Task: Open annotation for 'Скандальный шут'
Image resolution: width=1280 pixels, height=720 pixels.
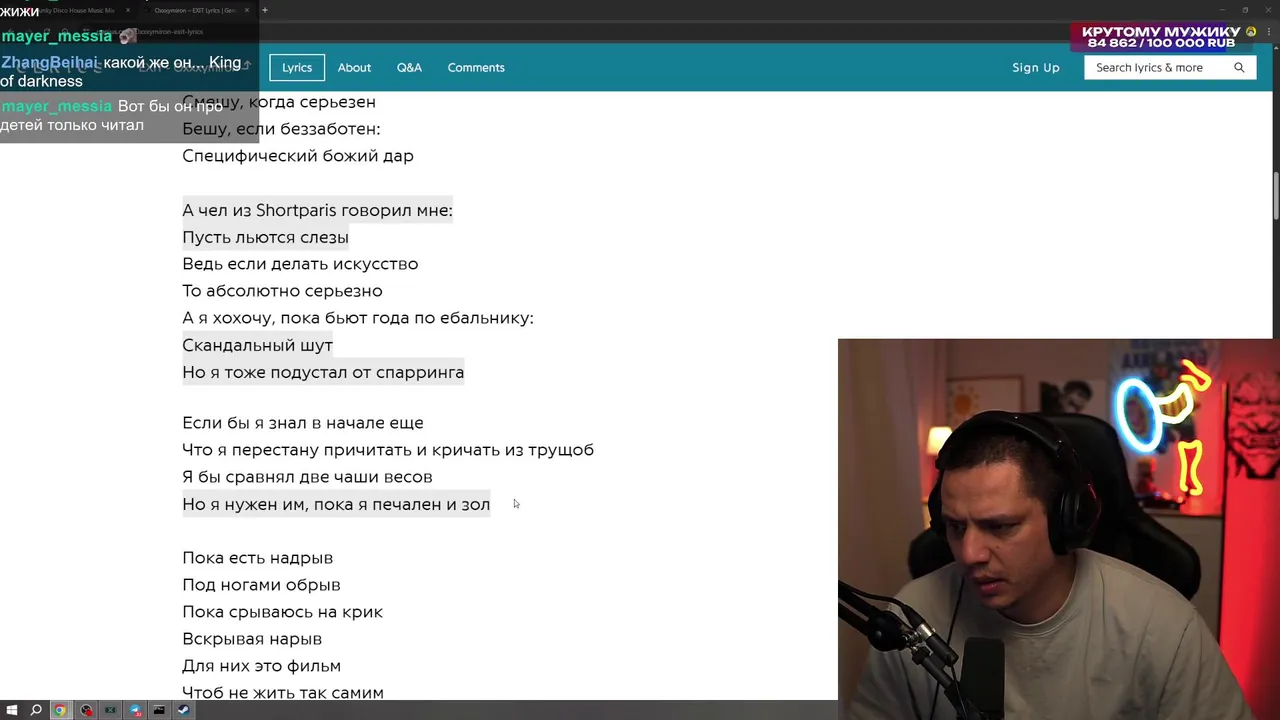Action: pyautogui.click(x=257, y=345)
